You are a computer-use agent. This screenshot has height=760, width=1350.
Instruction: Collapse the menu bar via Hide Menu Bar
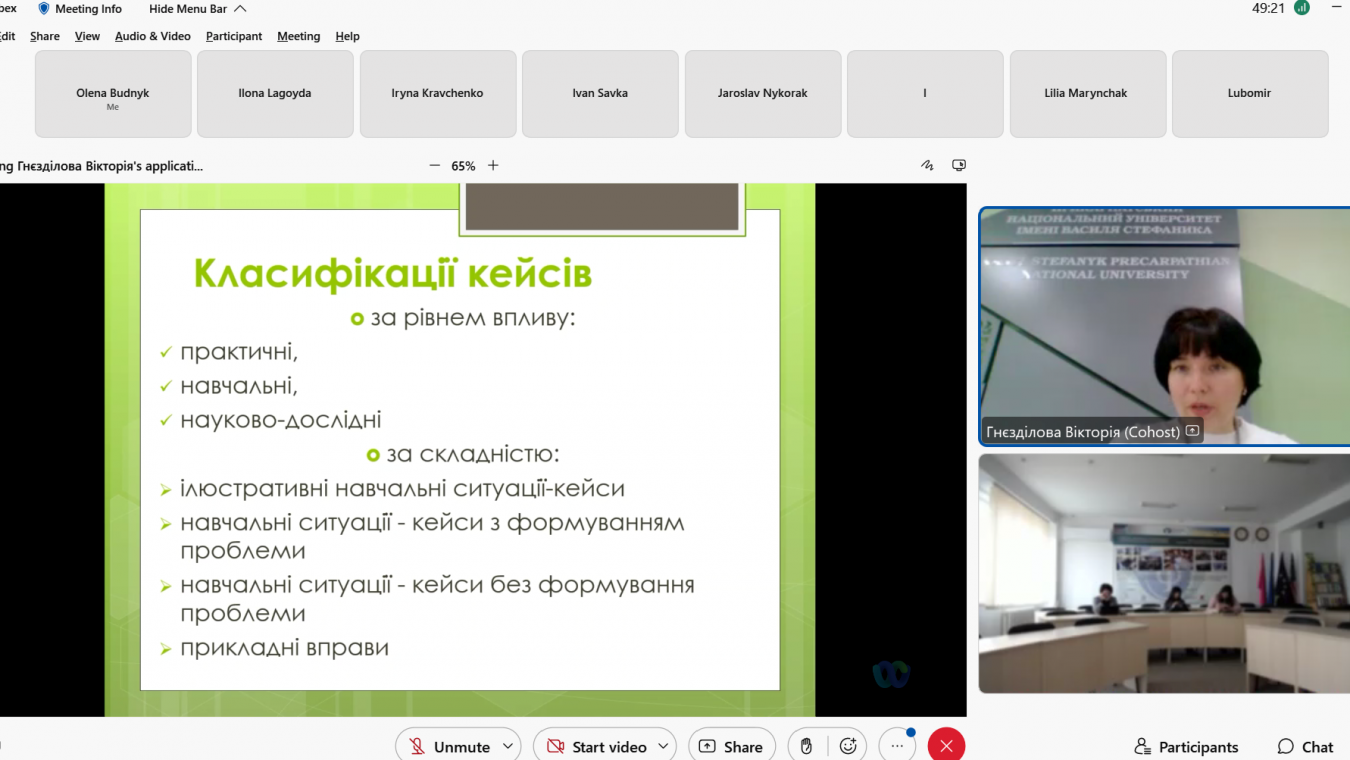coord(197,9)
